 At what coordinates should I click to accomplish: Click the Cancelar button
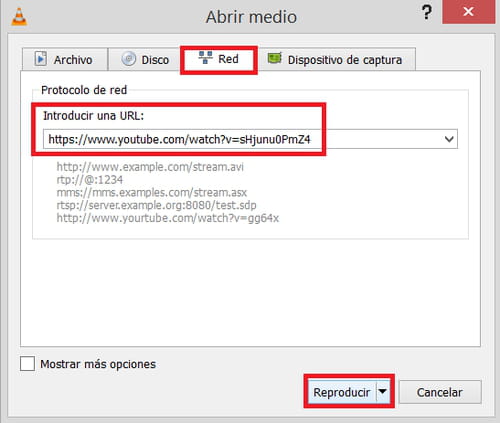[x=440, y=392]
